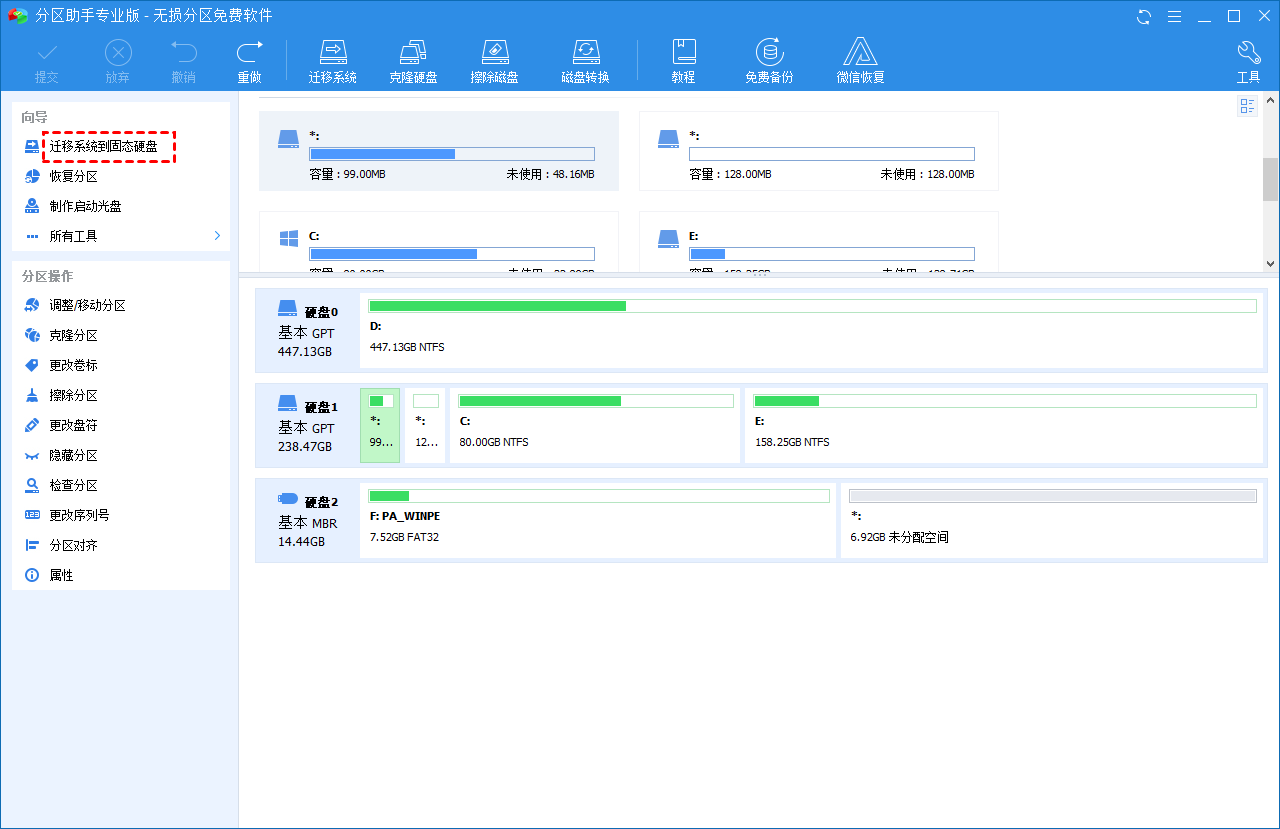Select 硬盘1 disk header
The image size is (1280, 829).
pyautogui.click(x=307, y=425)
